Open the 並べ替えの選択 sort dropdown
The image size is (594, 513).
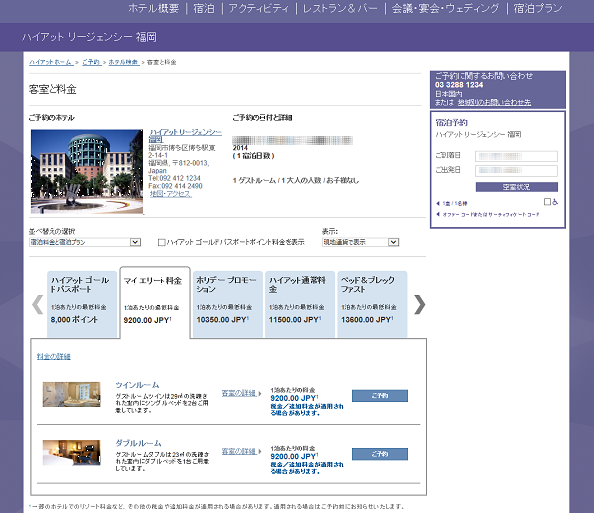[85, 242]
